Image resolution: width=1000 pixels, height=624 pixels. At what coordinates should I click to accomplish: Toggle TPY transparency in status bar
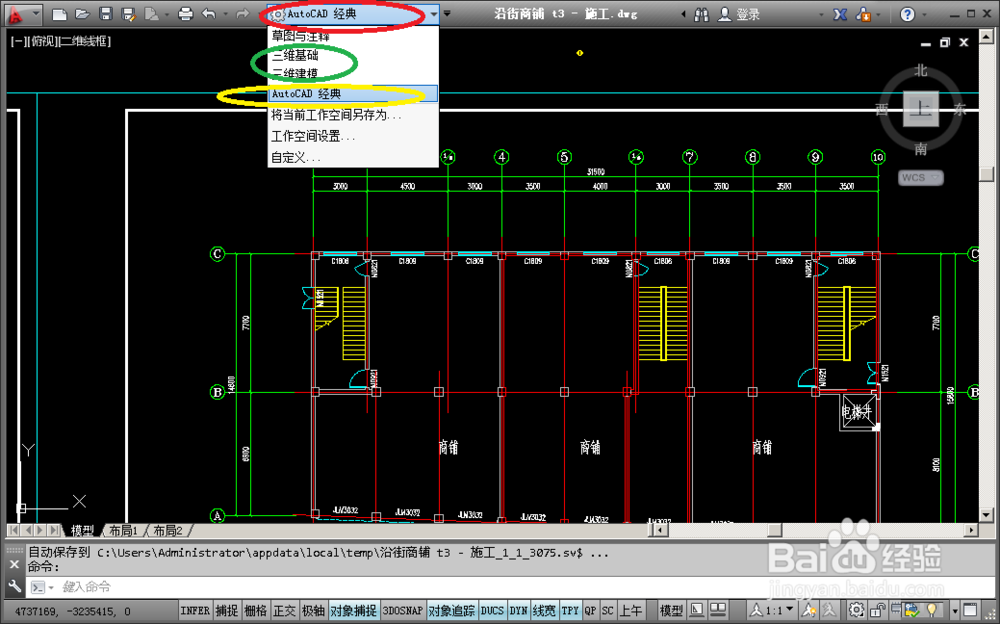pyautogui.click(x=570, y=611)
